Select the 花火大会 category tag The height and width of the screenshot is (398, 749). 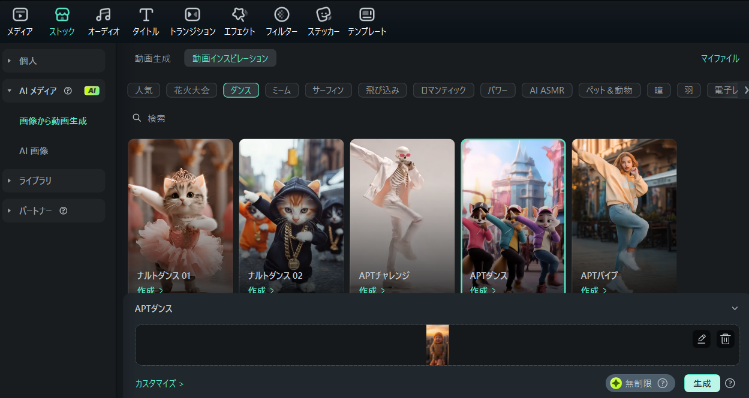pos(192,90)
